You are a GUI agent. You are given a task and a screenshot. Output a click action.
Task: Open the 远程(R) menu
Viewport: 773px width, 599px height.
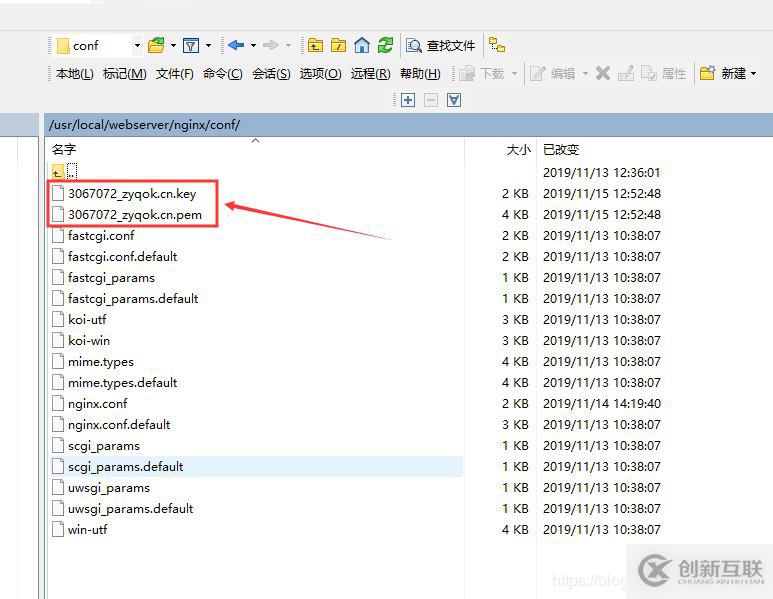(x=370, y=74)
